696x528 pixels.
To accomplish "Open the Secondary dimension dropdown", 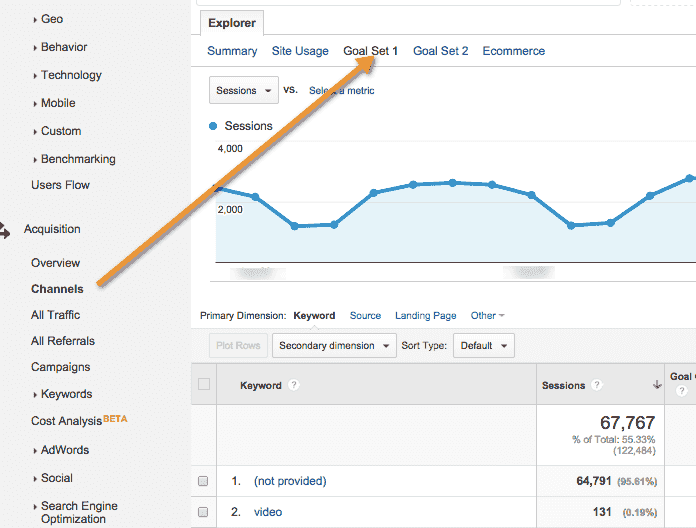I will (333, 346).
